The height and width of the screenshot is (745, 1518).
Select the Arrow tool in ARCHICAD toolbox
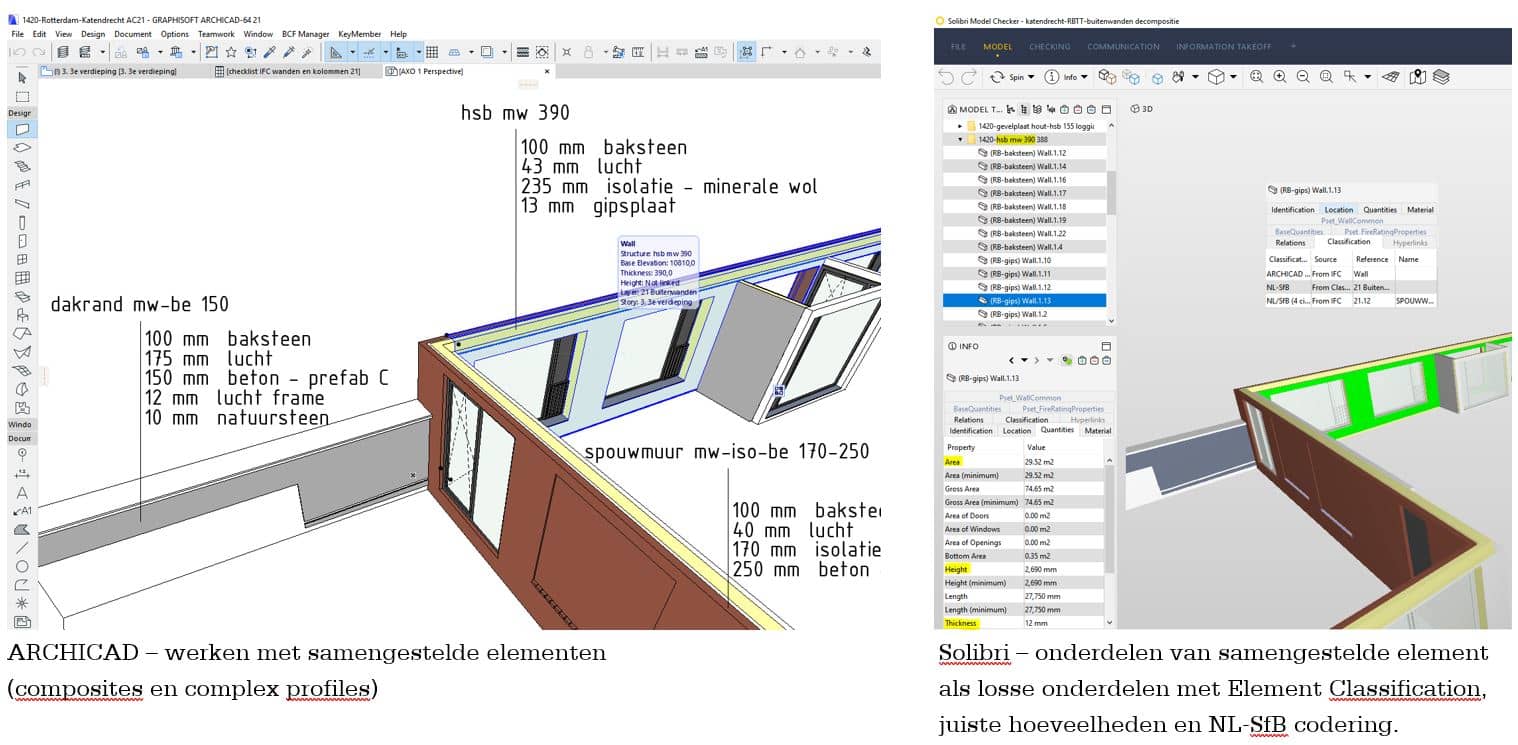click(x=22, y=77)
